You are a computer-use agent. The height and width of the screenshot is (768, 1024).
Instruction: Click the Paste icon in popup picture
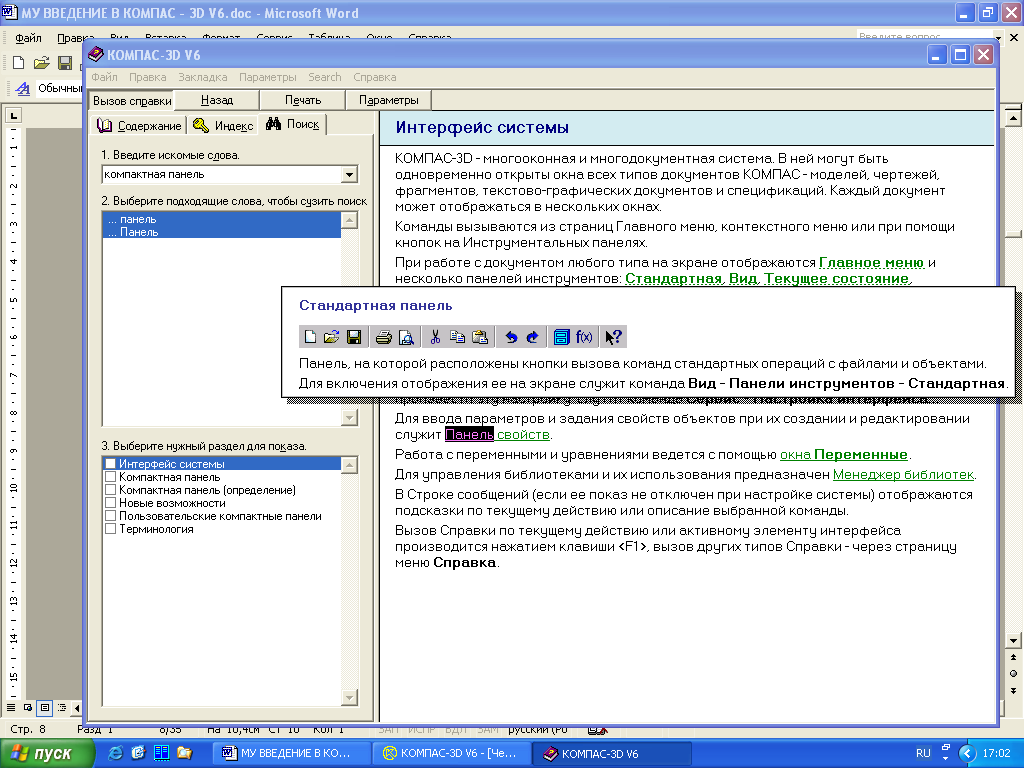(480, 337)
